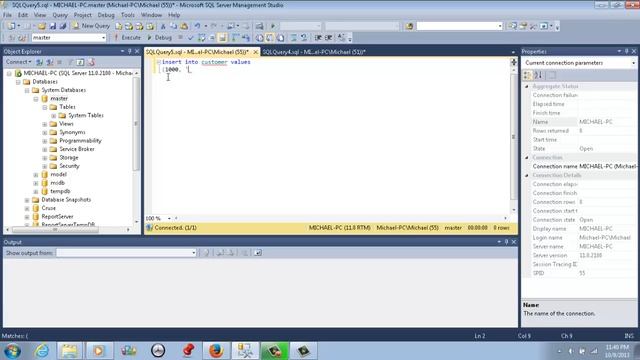Viewport: 640px width, 360px height.
Task: Toggle IntelliSense enabled
Action: pyautogui.click(x=222, y=38)
